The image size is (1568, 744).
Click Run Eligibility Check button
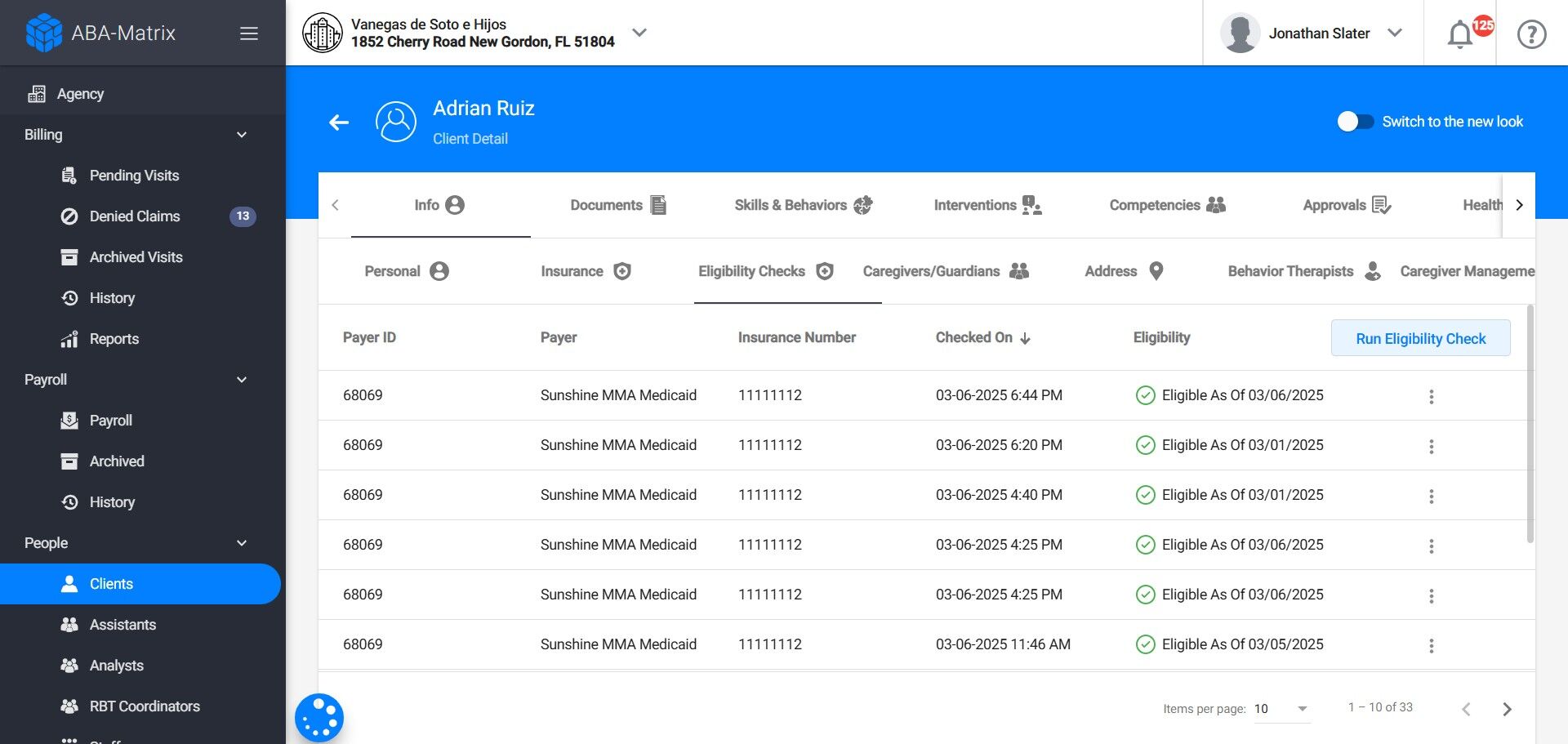(1420, 338)
